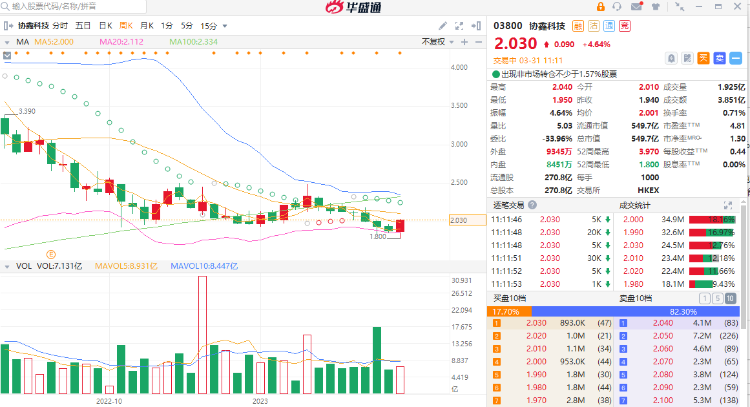Collapse the right panel arrow icon

tap(476, 26)
